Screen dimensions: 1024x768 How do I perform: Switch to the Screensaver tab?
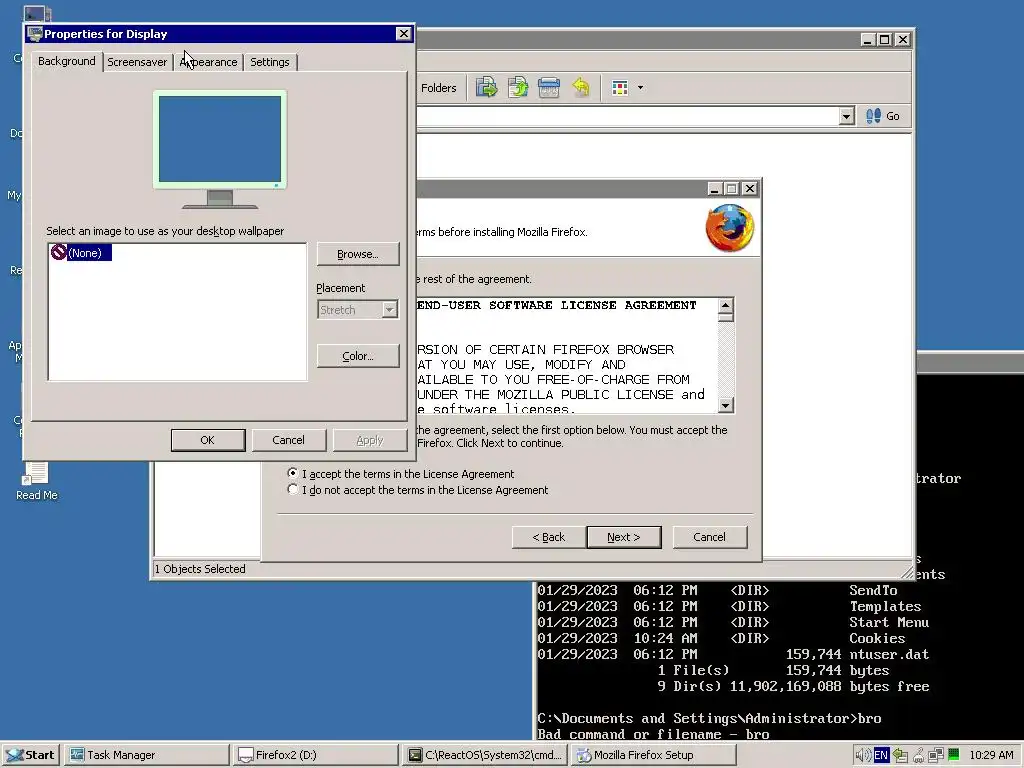pos(137,62)
